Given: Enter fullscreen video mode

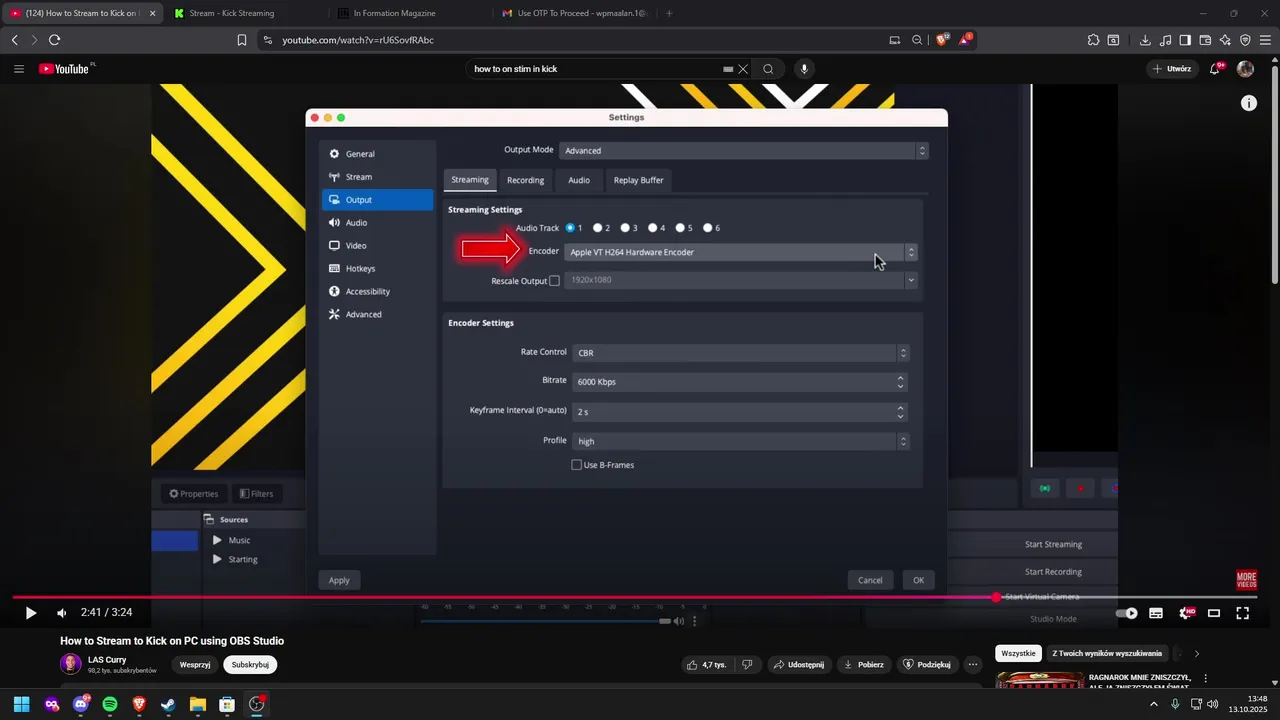Looking at the screenshot, I should (1243, 613).
